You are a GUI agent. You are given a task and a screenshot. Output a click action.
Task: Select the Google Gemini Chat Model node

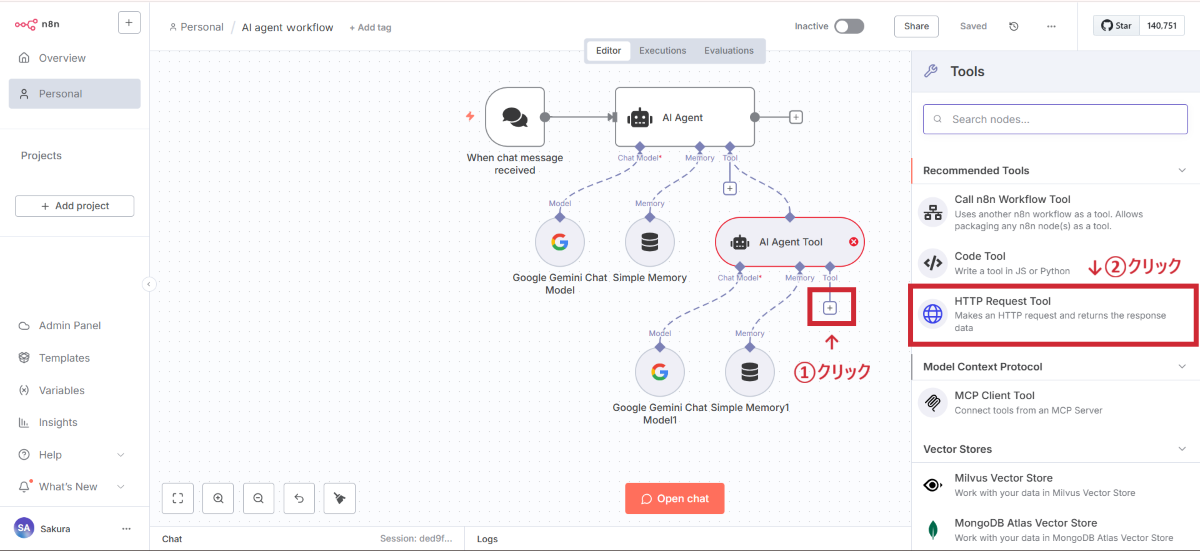(560, 242)
